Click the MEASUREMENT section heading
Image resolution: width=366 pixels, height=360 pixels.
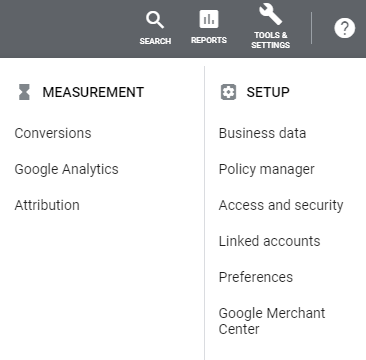click(x=93, y=92)
